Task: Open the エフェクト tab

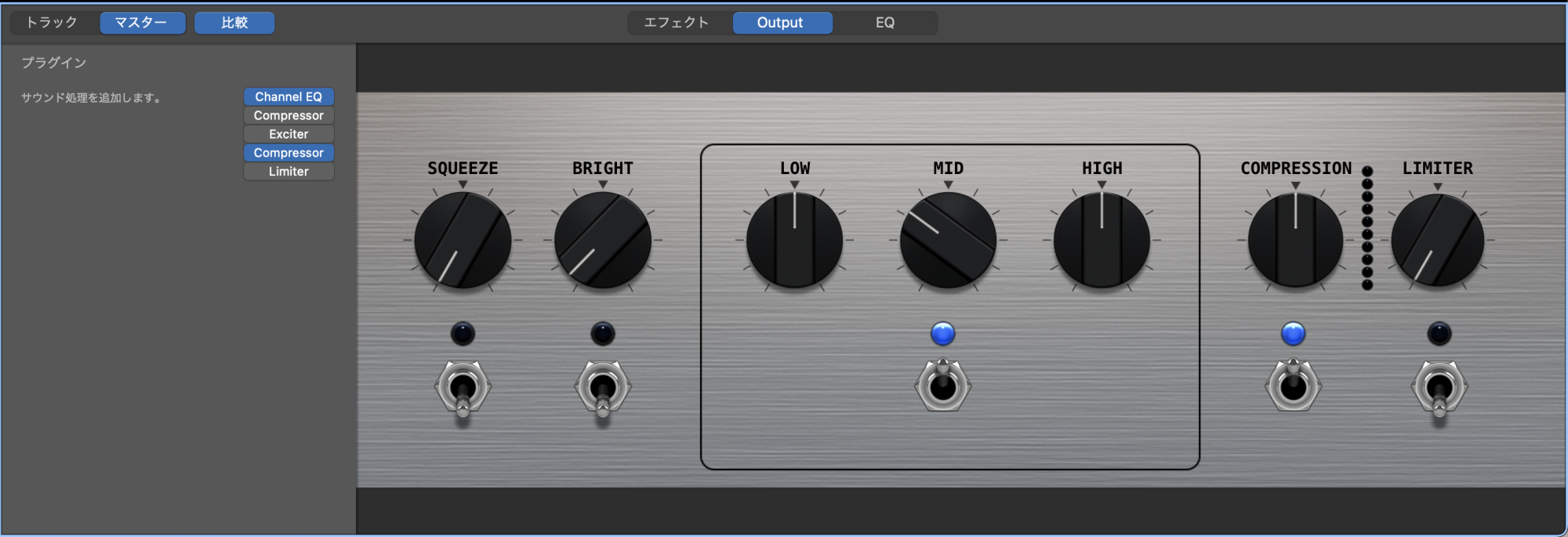Action: 677,23
